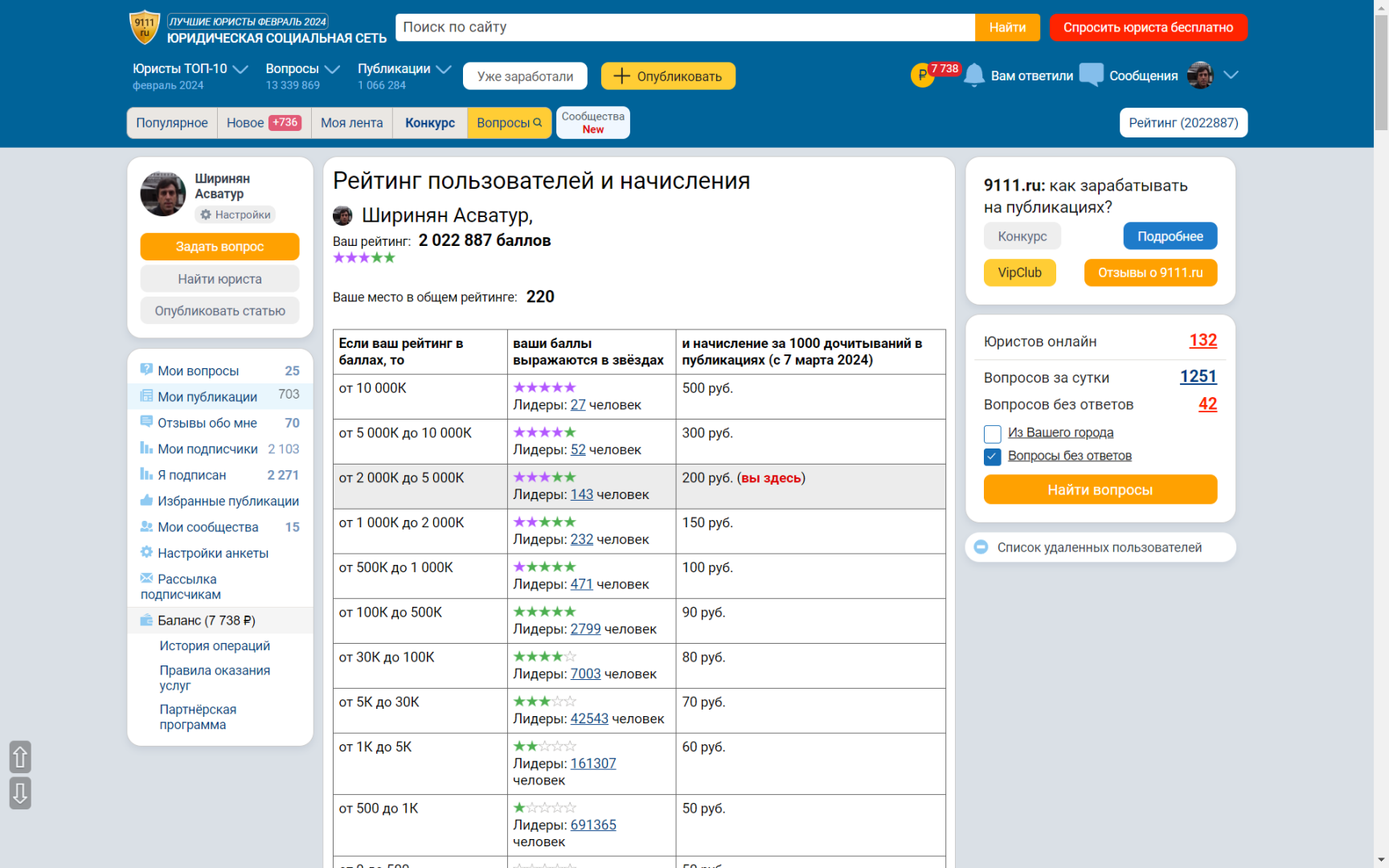Click the 9111.ru shield logo

point(145,28)
